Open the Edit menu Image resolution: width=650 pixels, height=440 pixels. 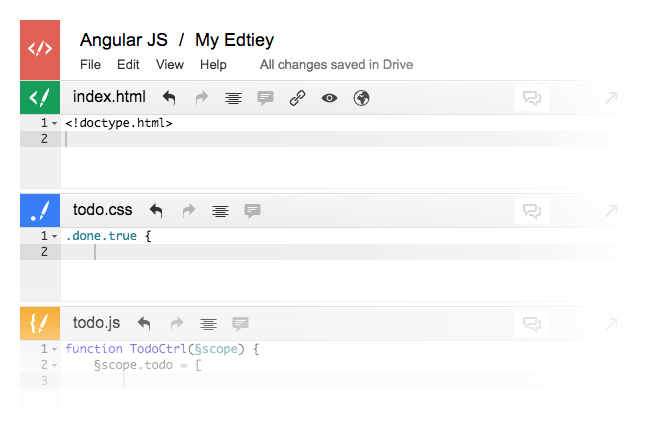pyautogui.click(x=128, y=65)
